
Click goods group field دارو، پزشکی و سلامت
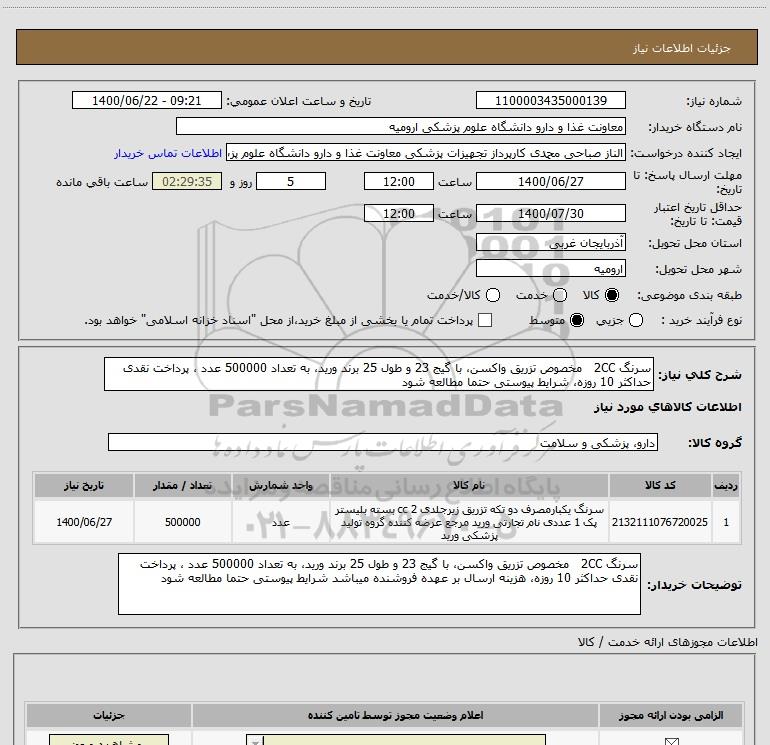383,442
